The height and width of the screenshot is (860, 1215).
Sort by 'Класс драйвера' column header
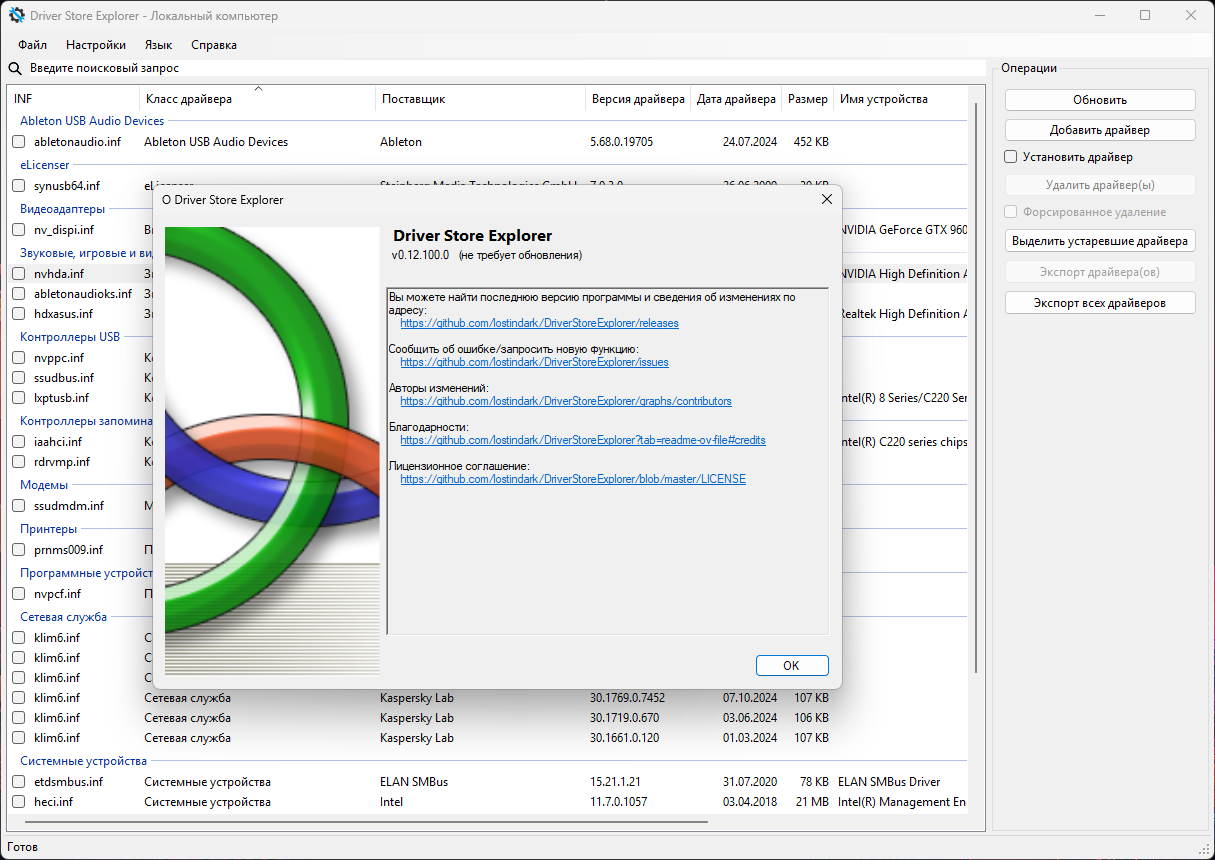click(x=258, y=99)
